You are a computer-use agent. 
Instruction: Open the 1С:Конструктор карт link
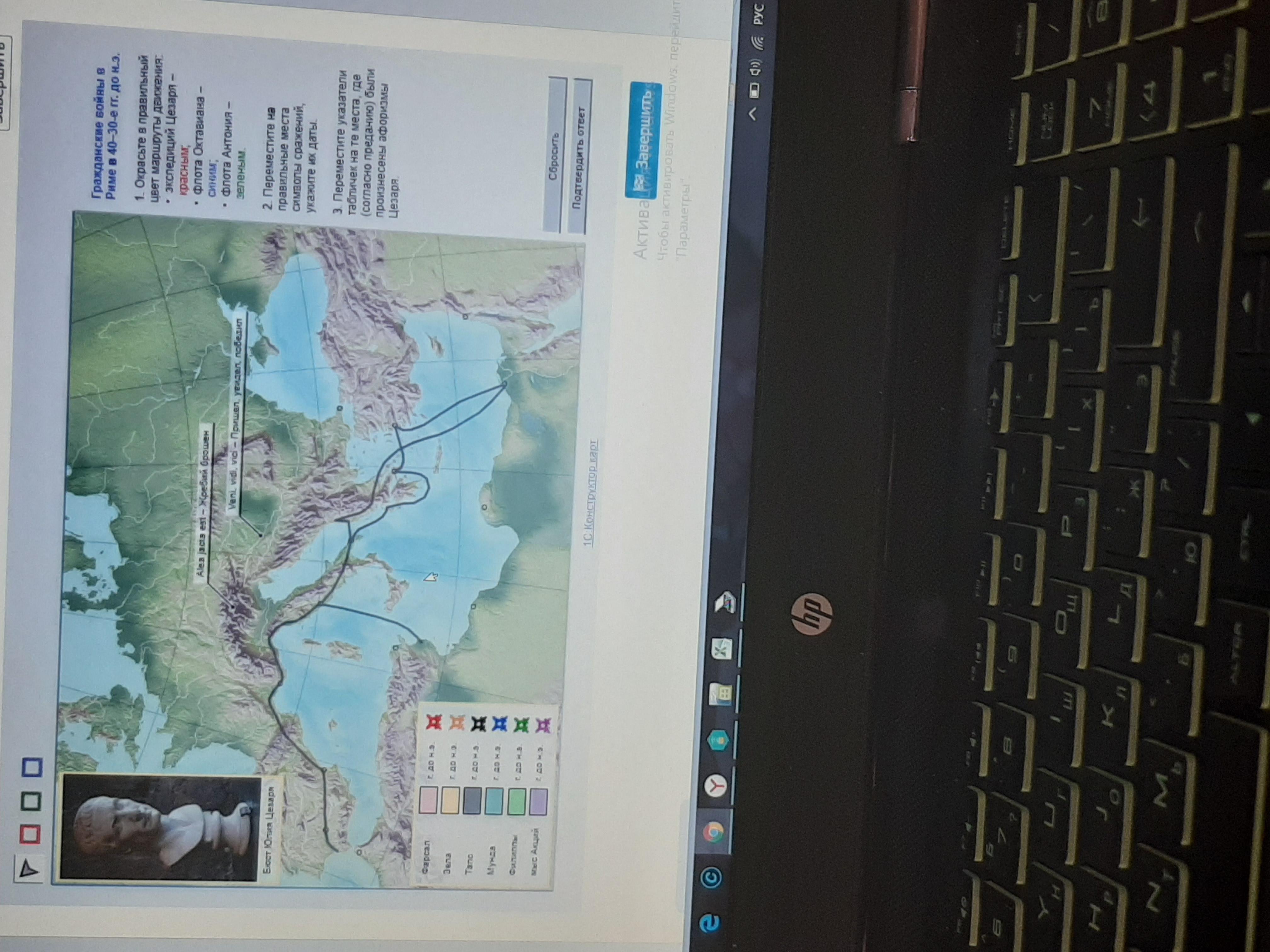[591, 492]
